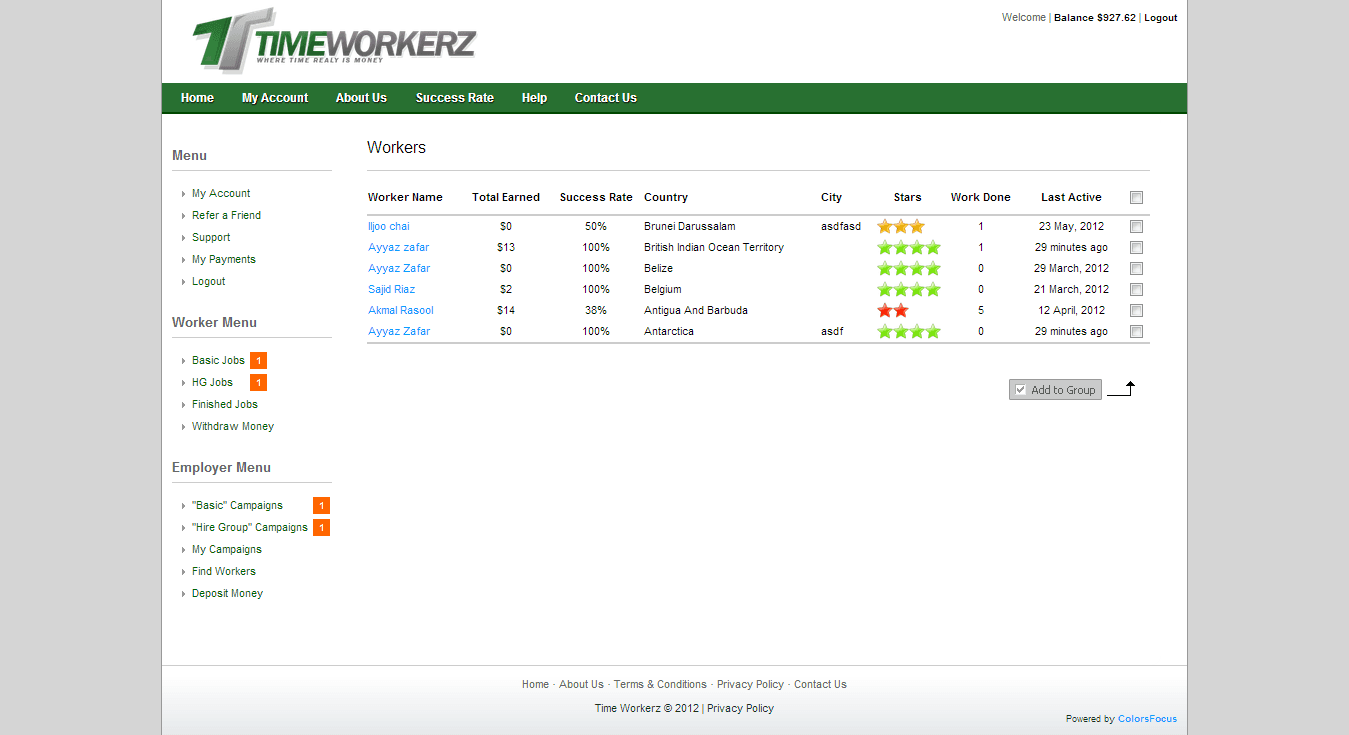Viewport: 1349px width, 735px height.
Task: Check the box for Iljoo chai
Action: pyautogui.click(x=1136, y=227)
